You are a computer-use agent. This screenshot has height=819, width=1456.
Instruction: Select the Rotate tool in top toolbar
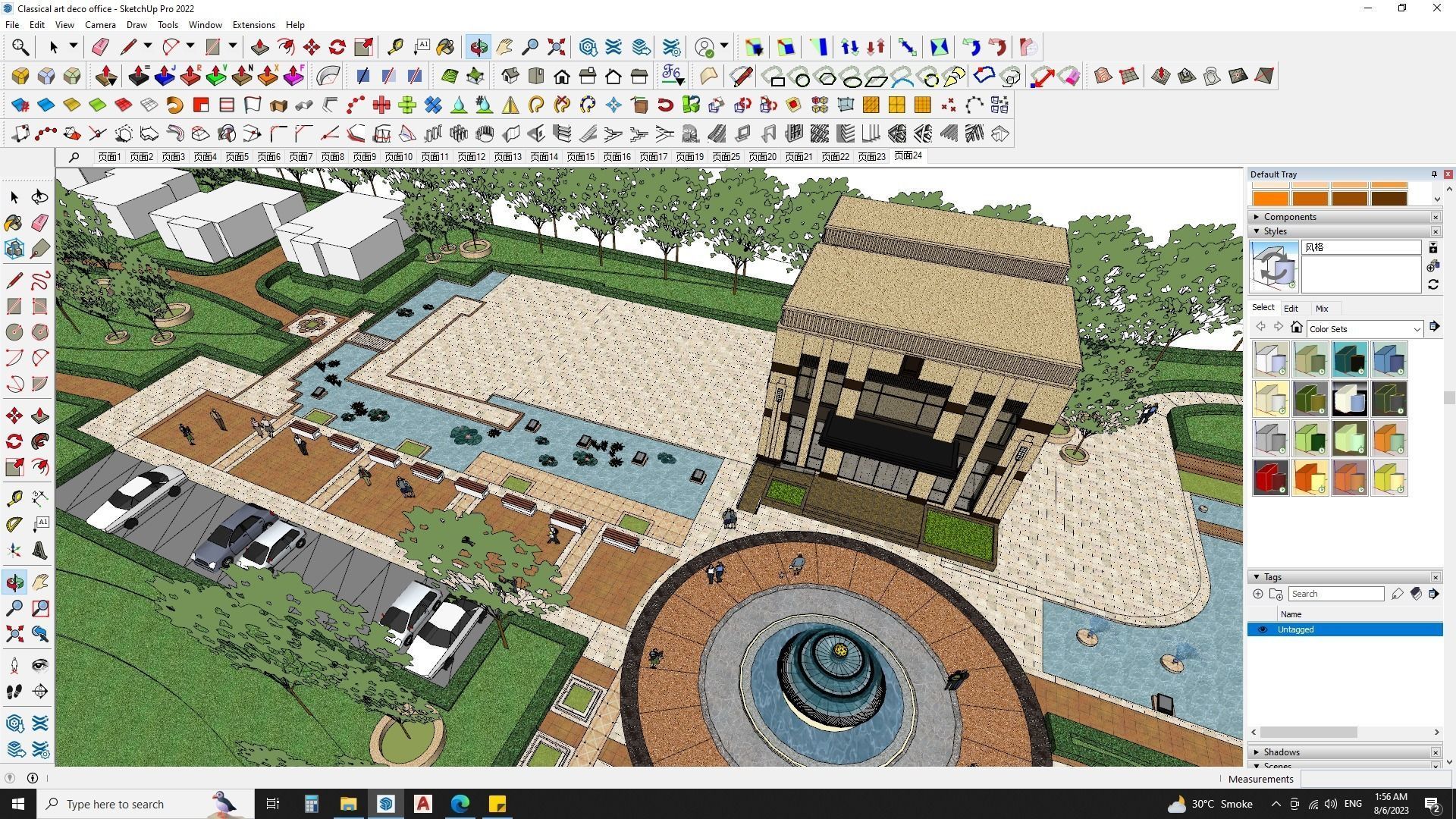click(x=337, y=47)
